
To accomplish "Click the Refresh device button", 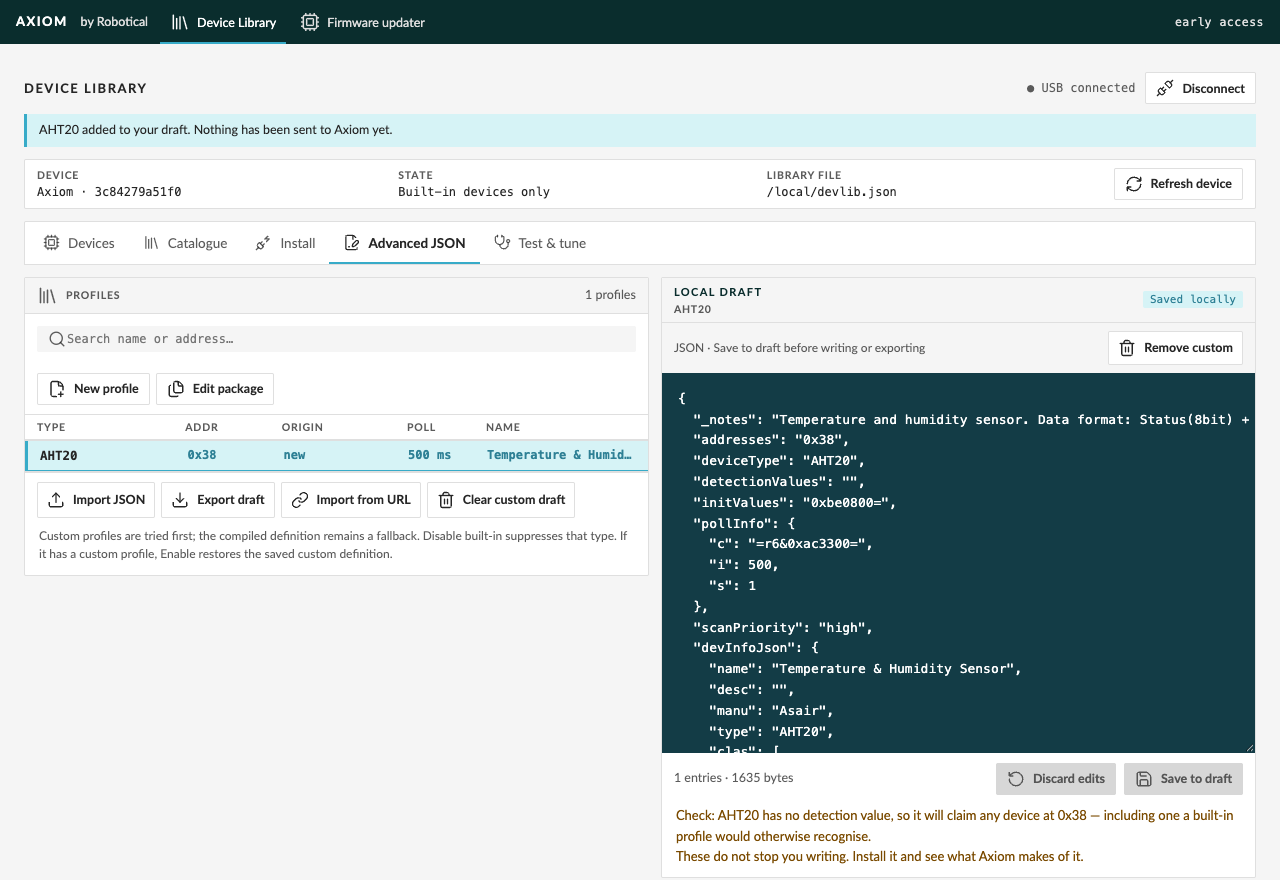I will click(1178, 184).
